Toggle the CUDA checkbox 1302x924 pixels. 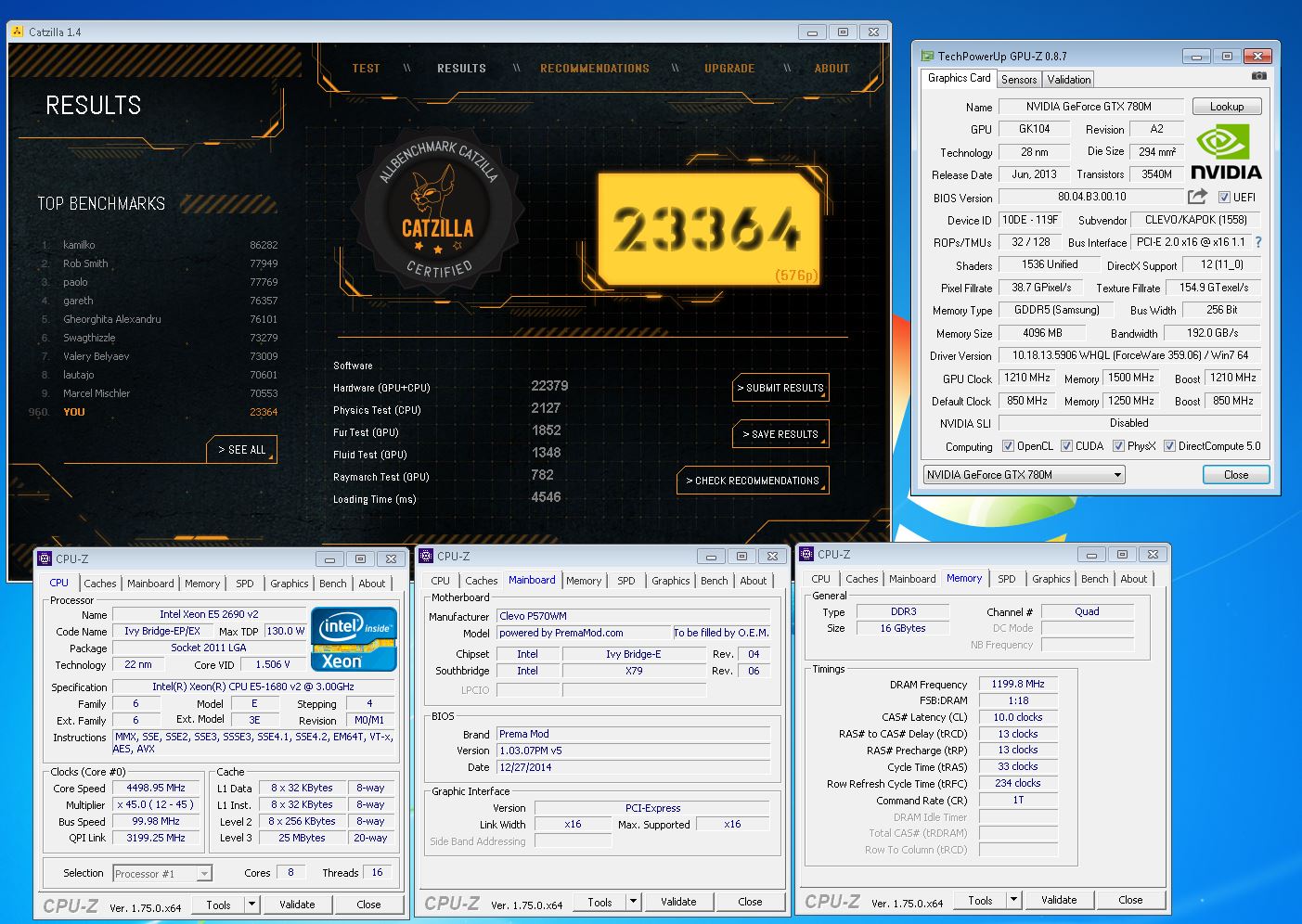[x=1066, y=446]
